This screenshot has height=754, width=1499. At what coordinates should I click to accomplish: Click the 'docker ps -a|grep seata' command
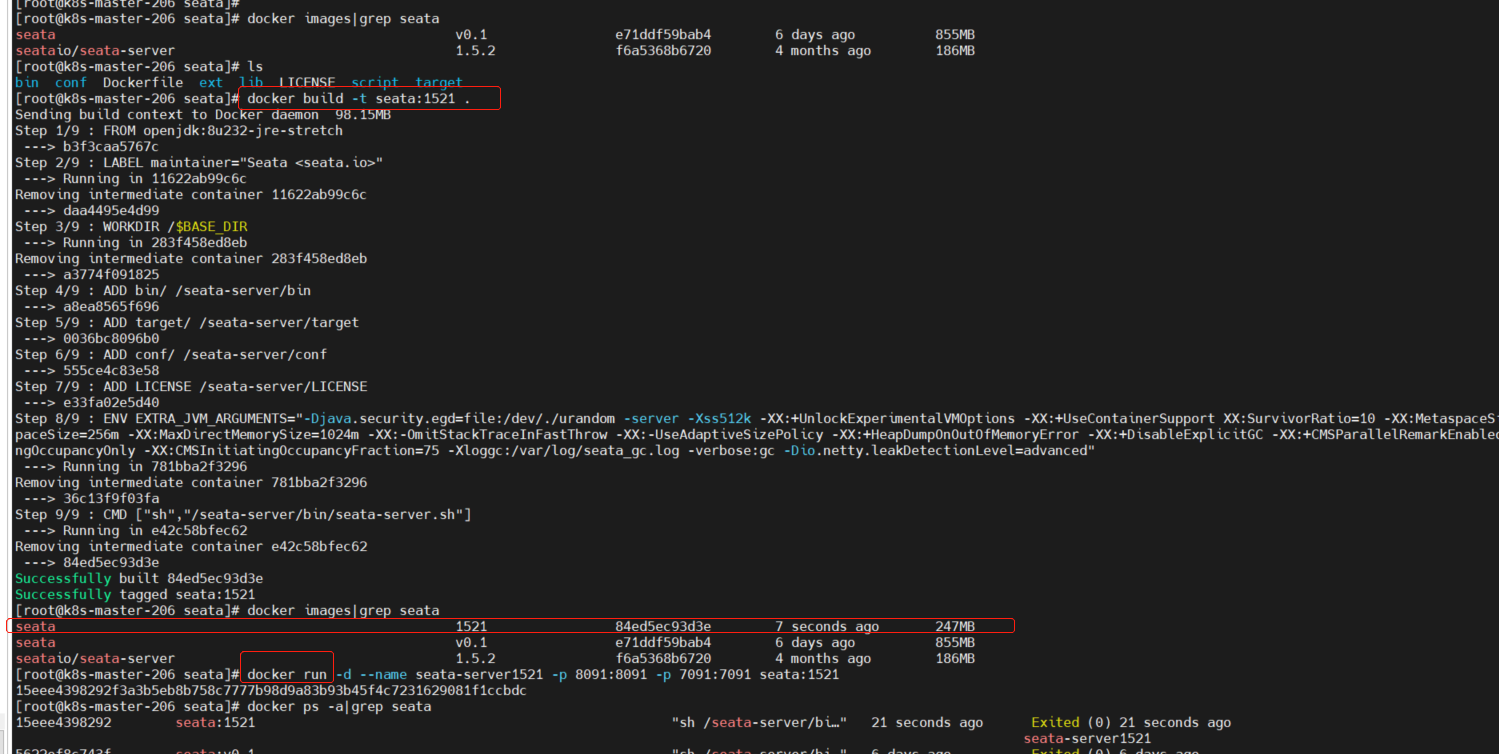[339, 707]
